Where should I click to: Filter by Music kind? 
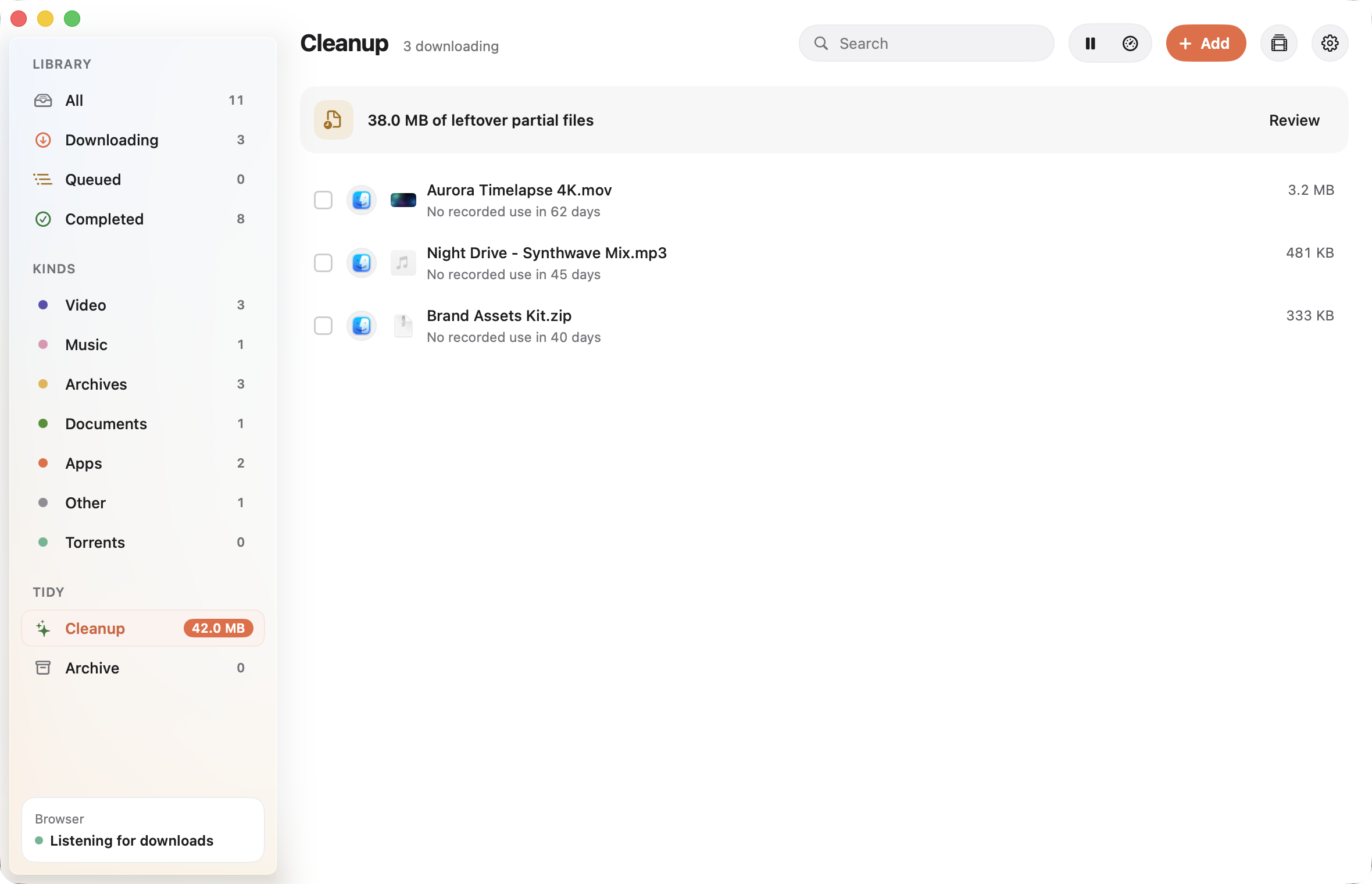click(x=143, y=345)
